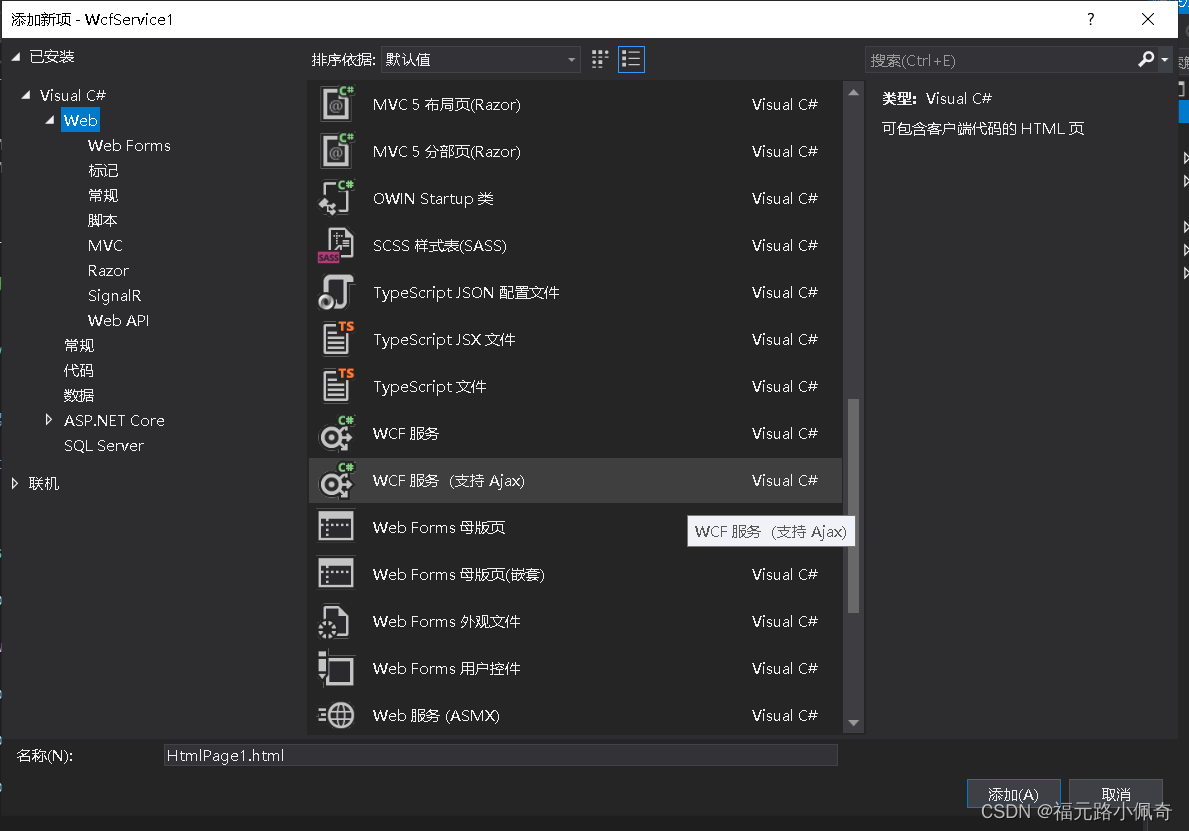Click the 添加(A) button

pos(1013,794)
